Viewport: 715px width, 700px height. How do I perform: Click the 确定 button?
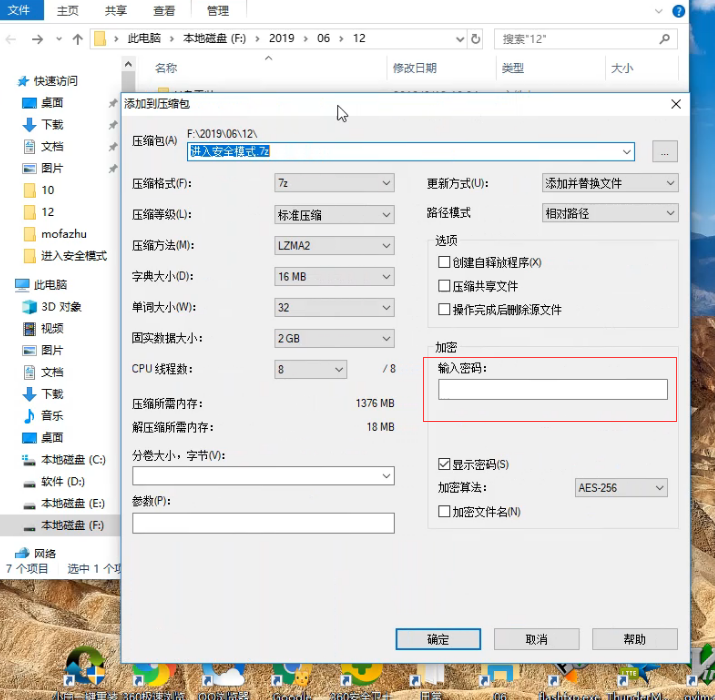tap(438, 639)
